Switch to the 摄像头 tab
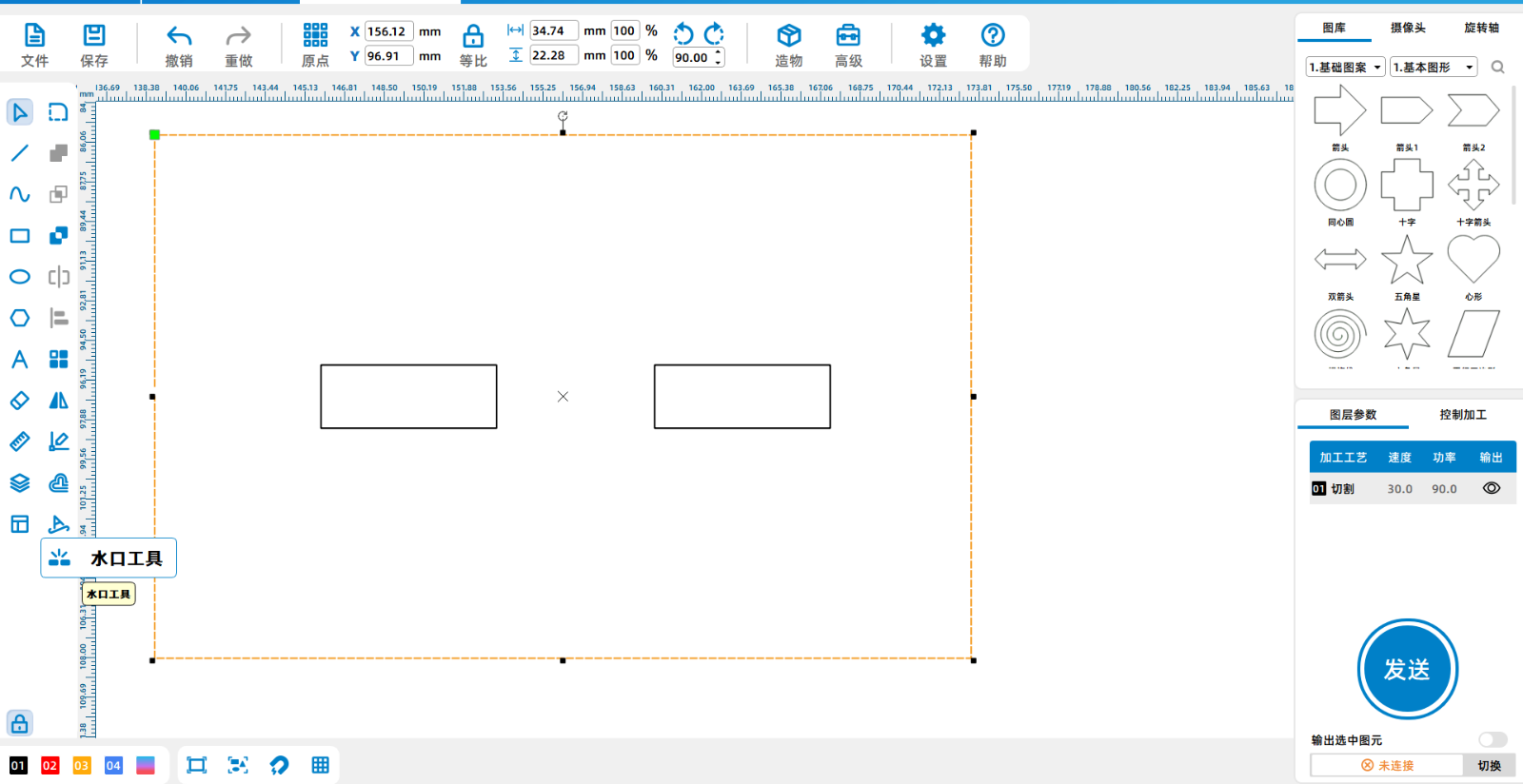 click(x=1408, y=28)
